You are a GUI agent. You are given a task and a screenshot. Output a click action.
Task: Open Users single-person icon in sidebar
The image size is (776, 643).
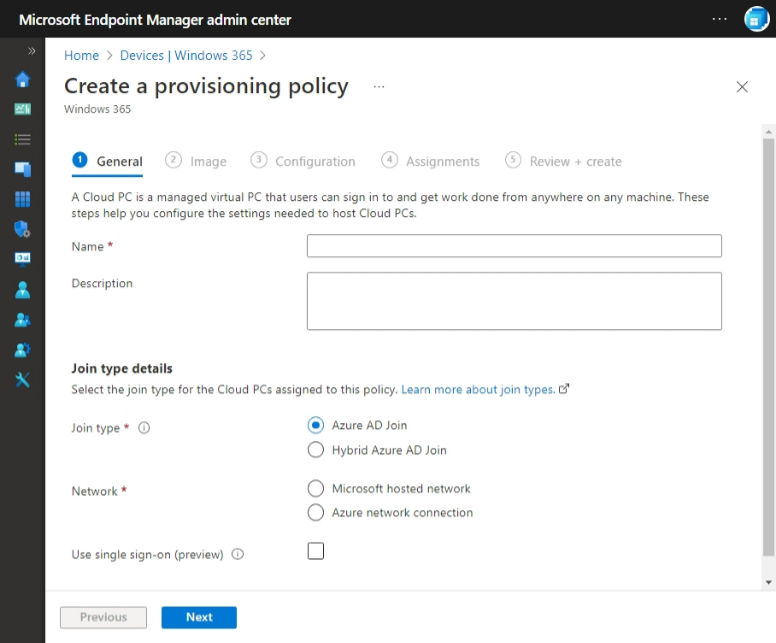(x=22, y=290)
